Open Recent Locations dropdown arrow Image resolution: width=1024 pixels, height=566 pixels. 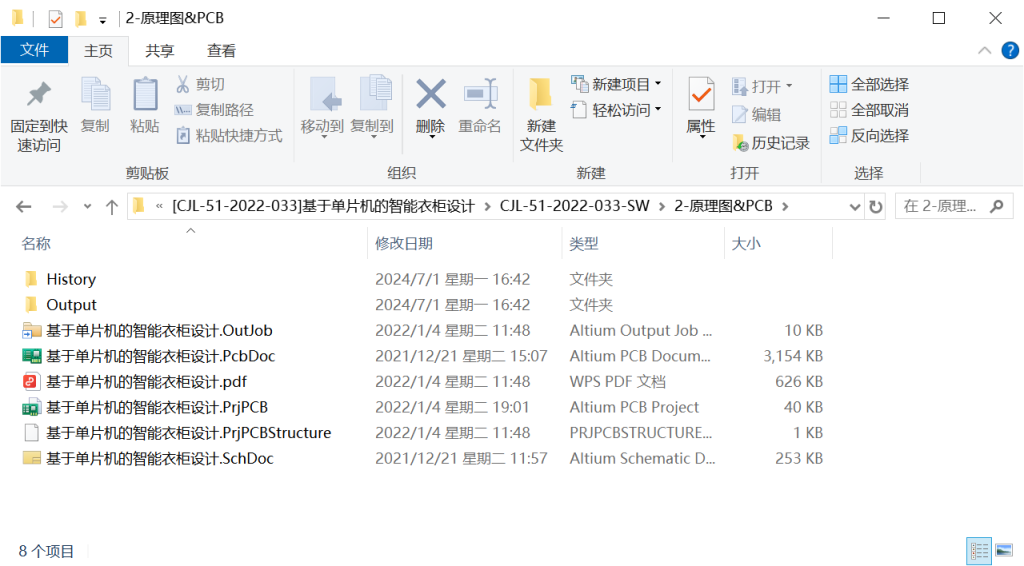tap(87, 207)
